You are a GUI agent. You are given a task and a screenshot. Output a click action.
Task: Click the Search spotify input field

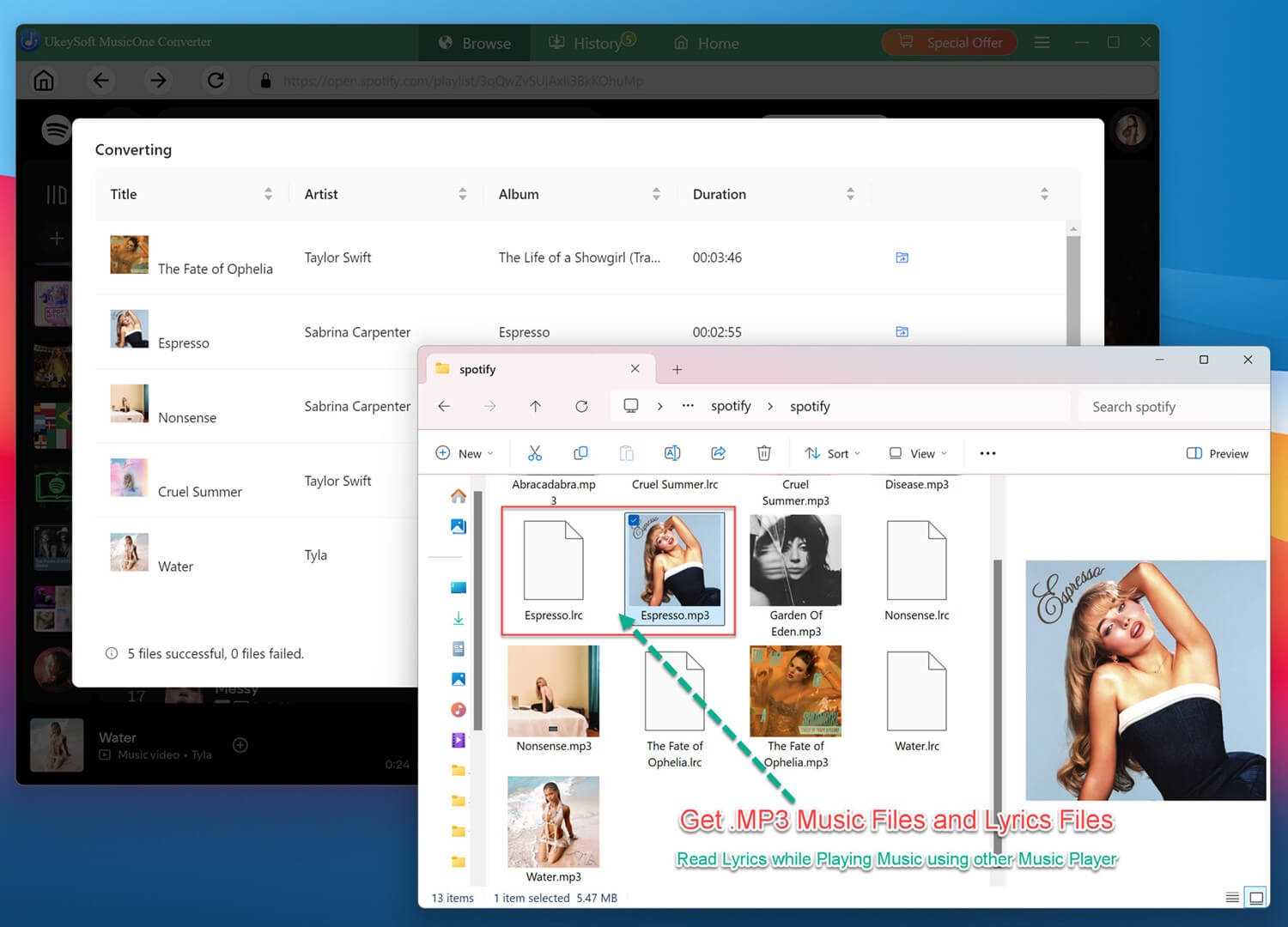1173,407
